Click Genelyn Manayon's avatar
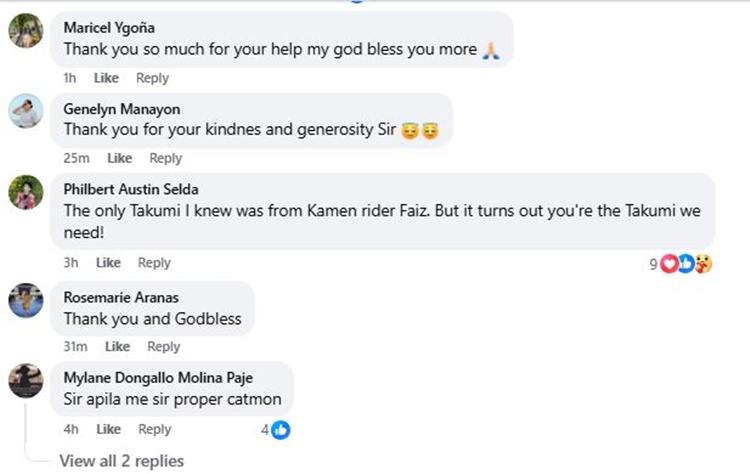This screenshot has width=750, height=474. pos(25,112)
